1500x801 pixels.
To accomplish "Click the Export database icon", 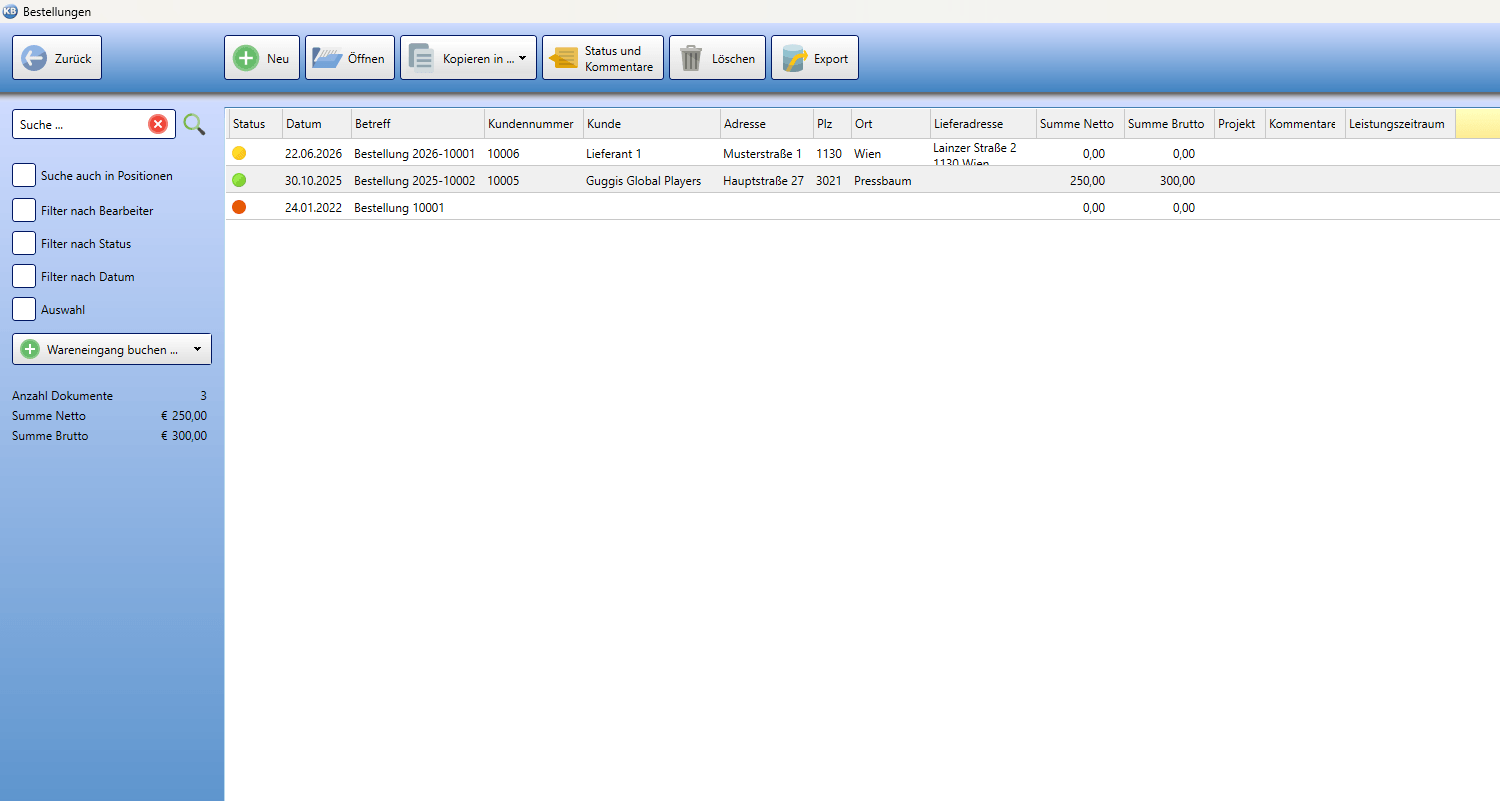I will 794,58.
